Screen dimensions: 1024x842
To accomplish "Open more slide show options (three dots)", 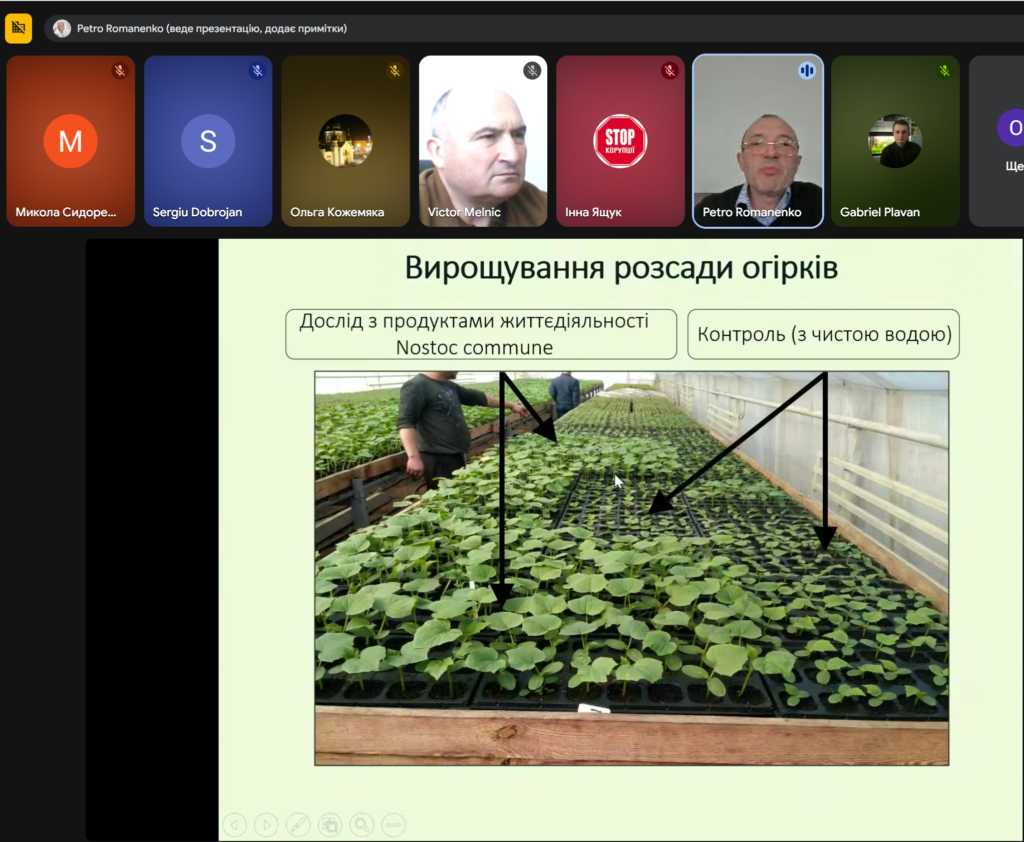I will (394, 824).
